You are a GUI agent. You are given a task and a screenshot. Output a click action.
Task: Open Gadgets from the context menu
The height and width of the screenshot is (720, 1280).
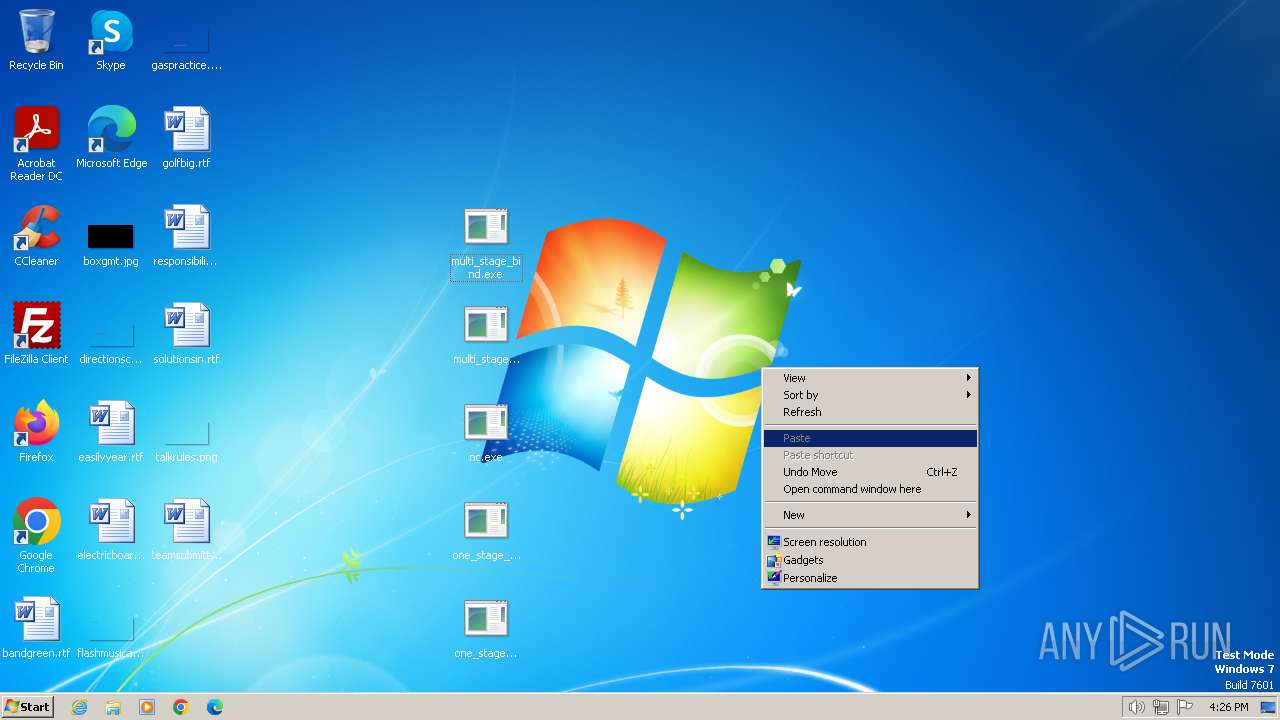point(870,560)
